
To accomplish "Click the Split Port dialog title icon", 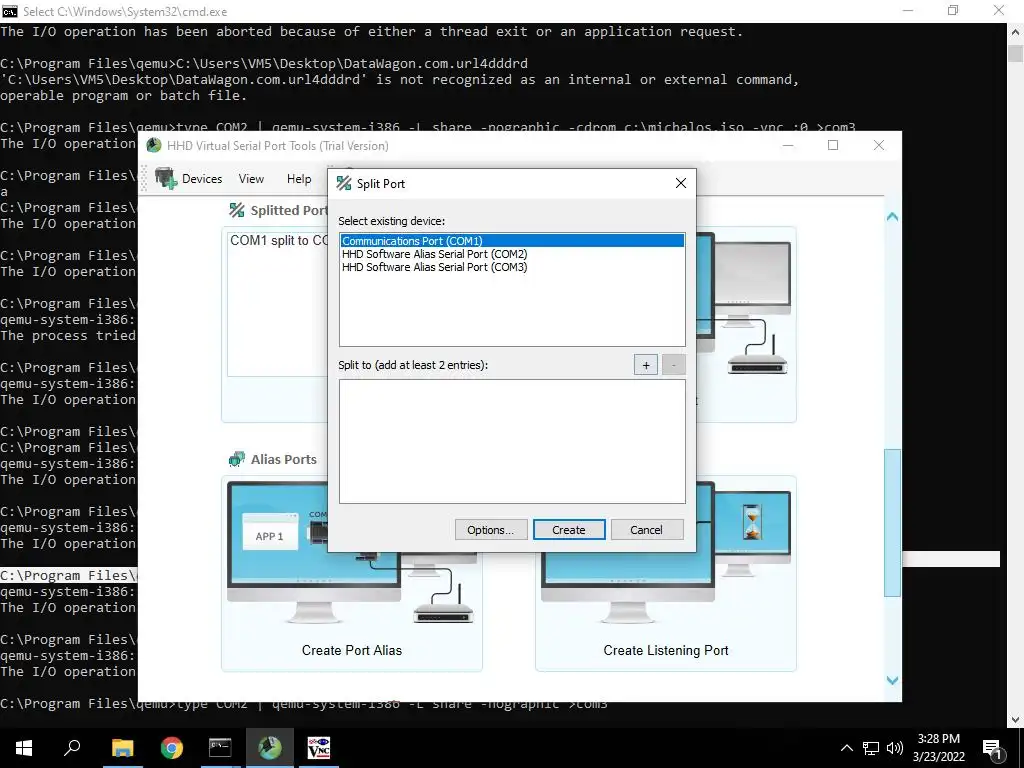I will 344,184.
